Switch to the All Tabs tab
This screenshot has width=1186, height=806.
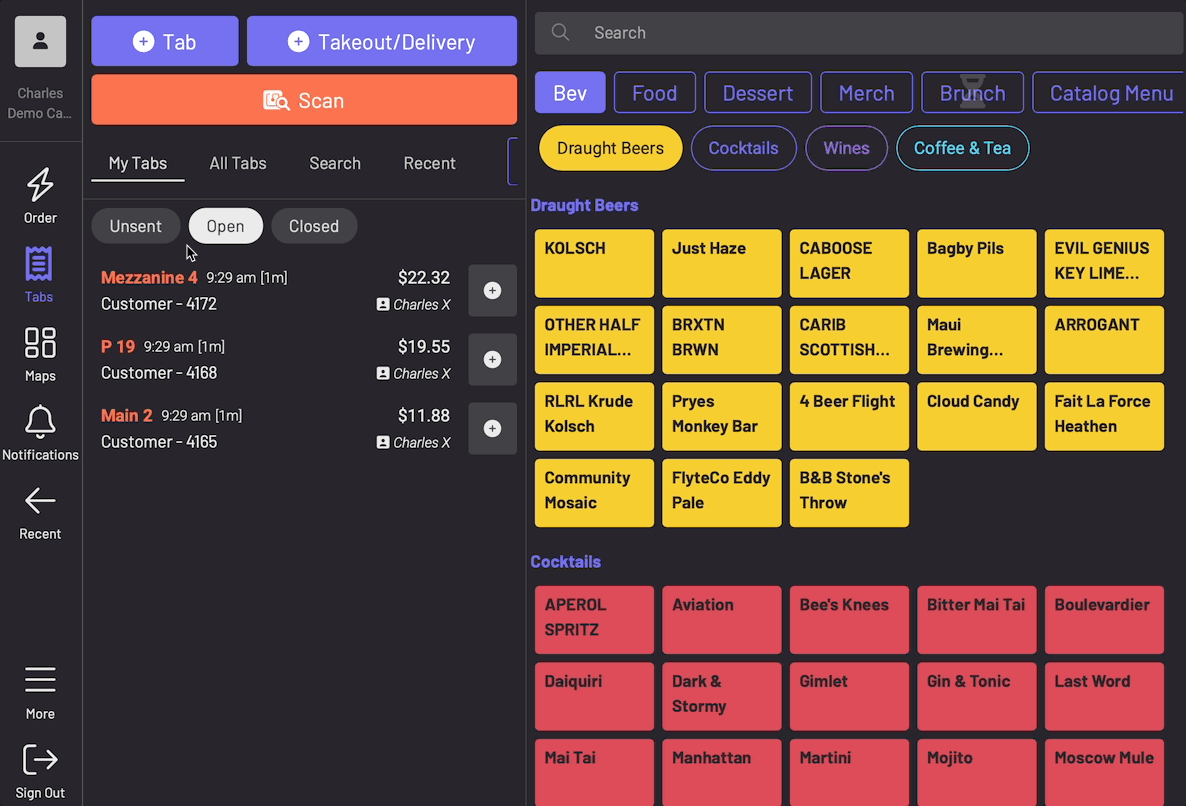[x=238, y=163]
